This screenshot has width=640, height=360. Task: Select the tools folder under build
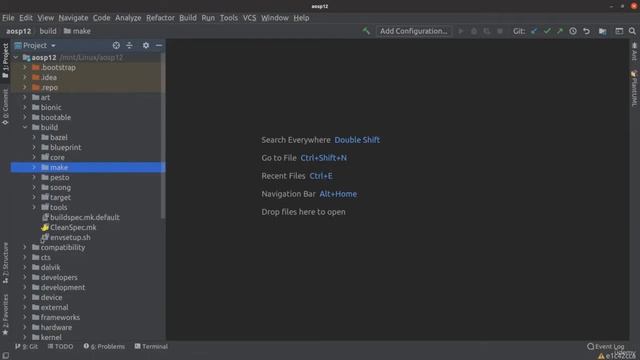[58, 207]
